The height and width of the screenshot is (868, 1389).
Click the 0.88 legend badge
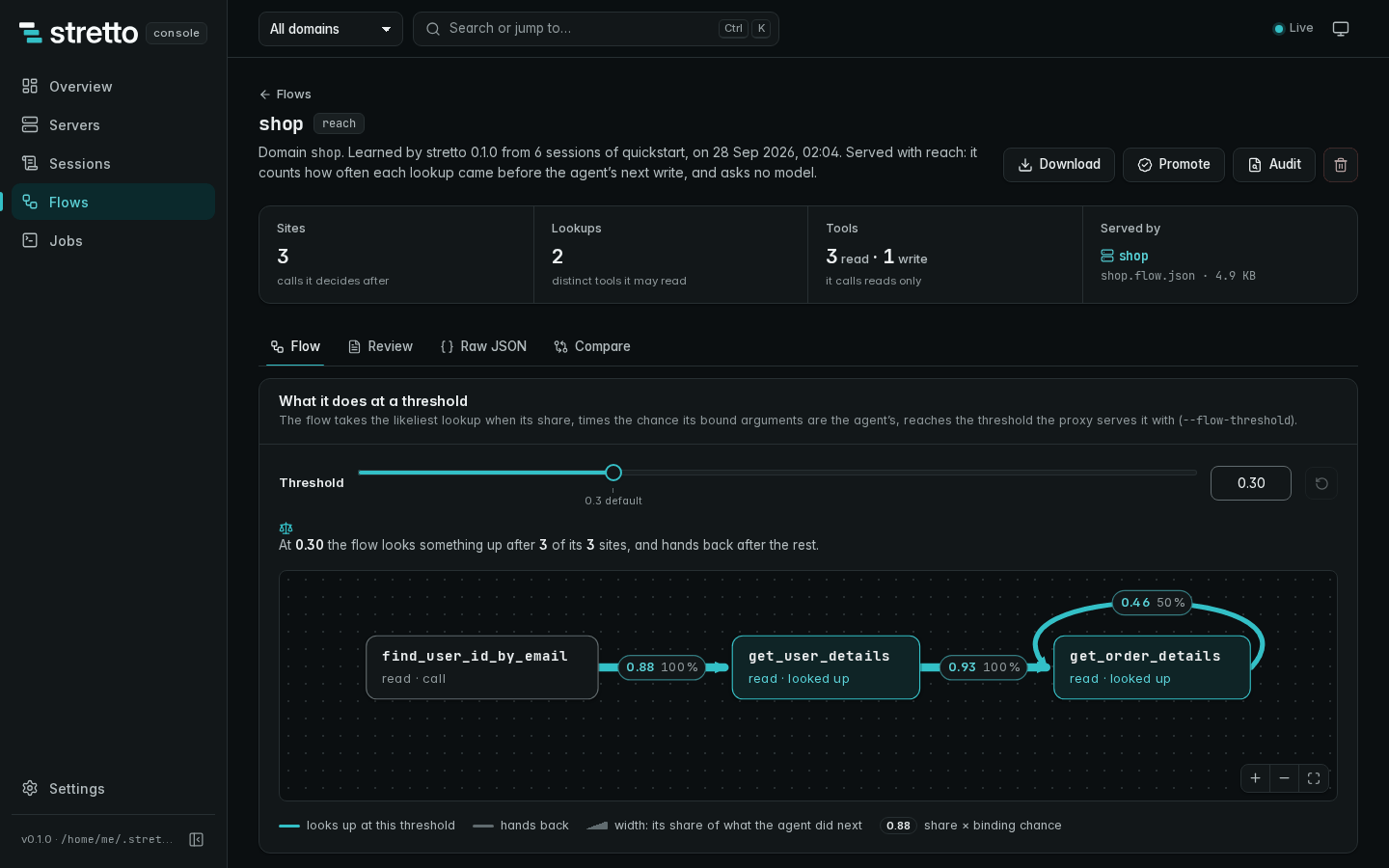click(898, 826)
